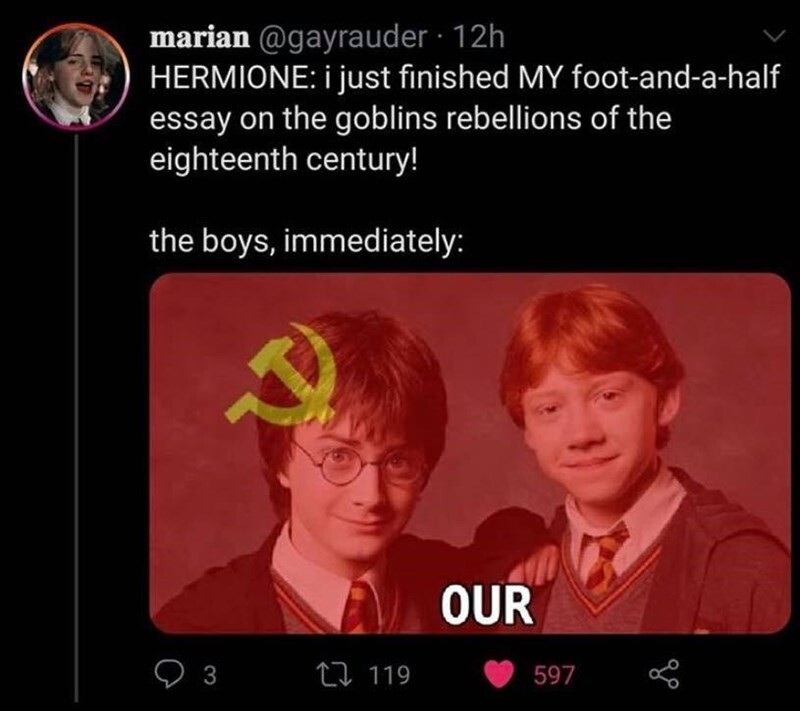Click the line 'the boys, immediately:'

(307, 241)
